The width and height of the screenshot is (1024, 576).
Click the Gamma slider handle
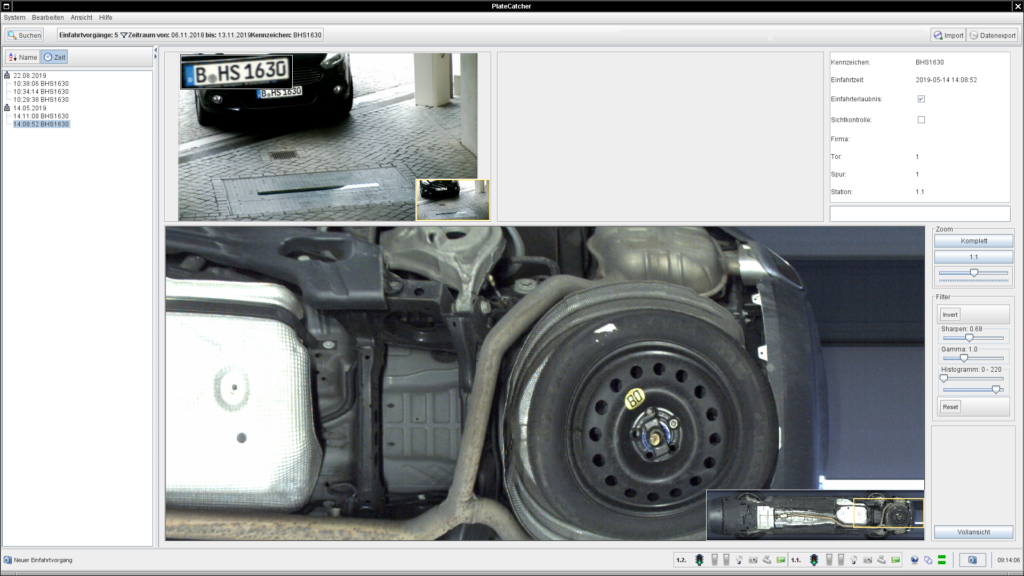click(964, 358)
